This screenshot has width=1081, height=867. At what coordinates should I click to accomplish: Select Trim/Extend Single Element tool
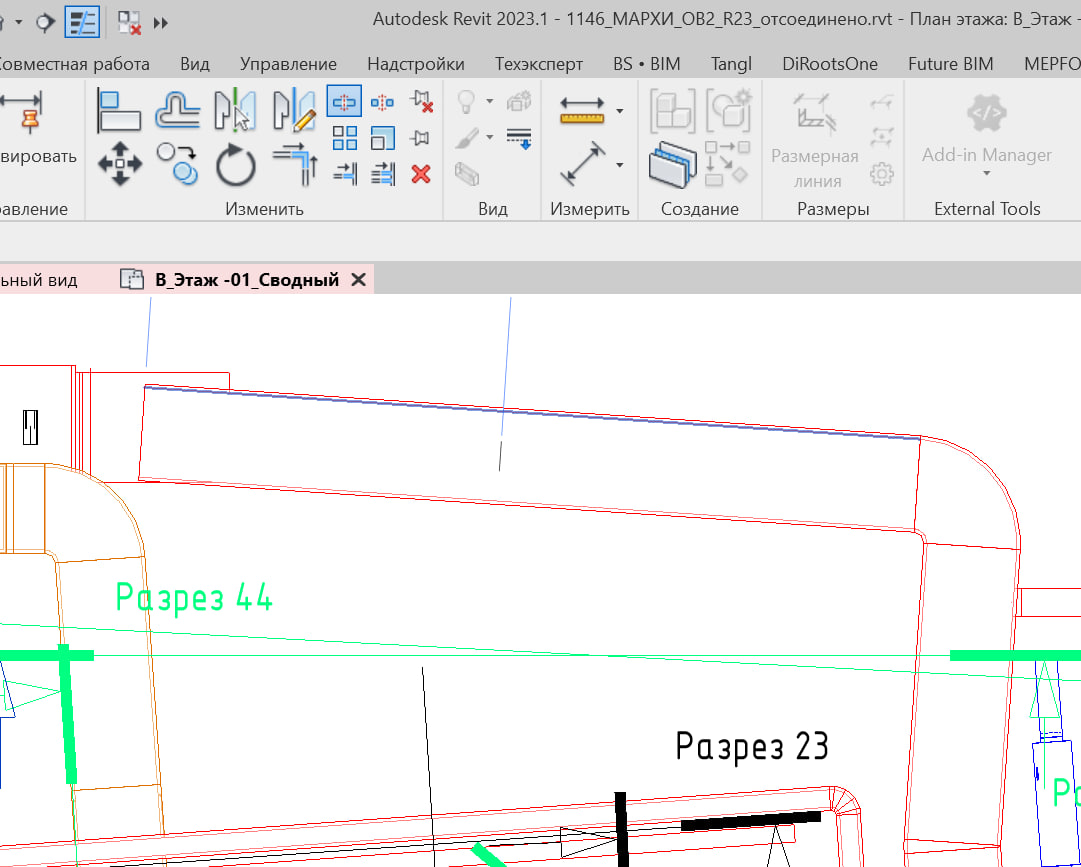pos(345,173)
